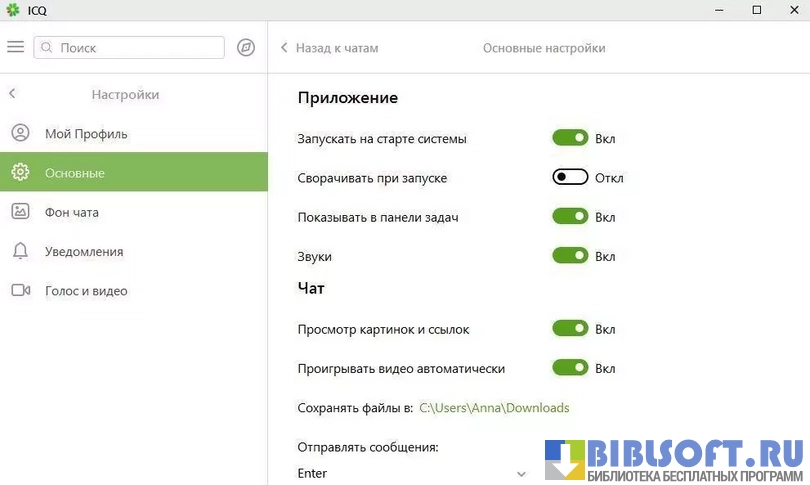The height and width of the screenshot is (485, 810).
Task: Enable Сворачивать при запуске toggle
Action: coord(570,177)
